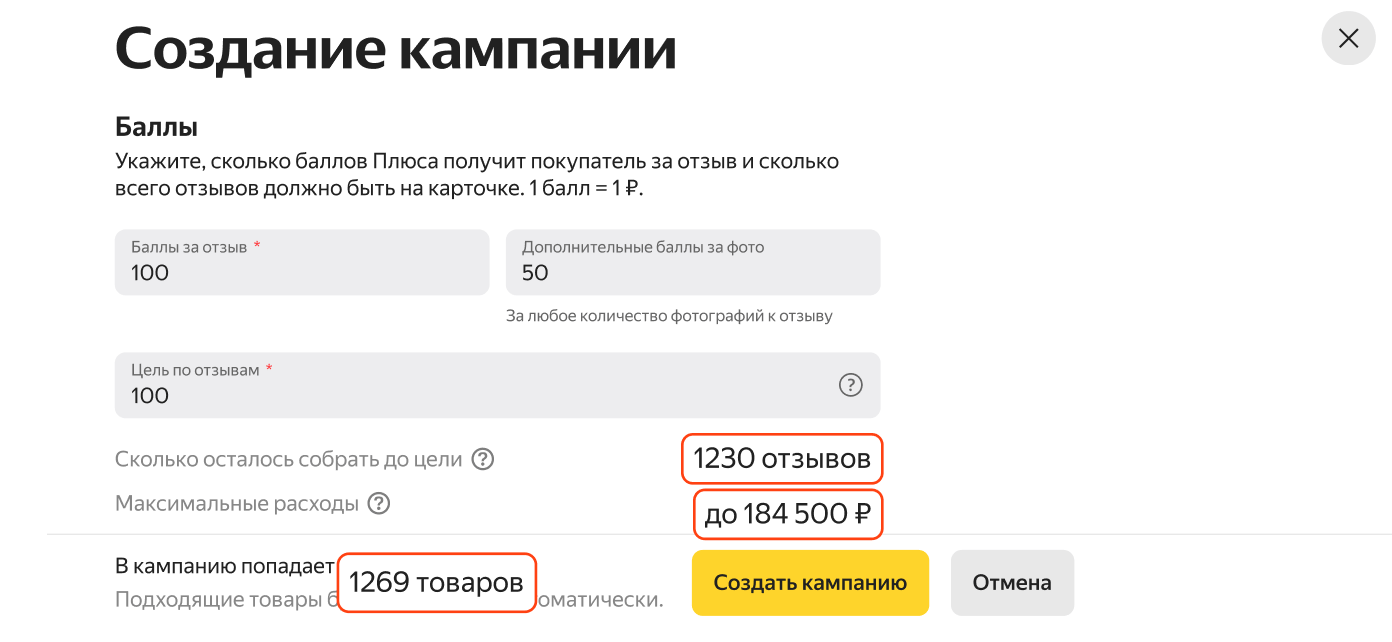
Task: Click help icon in review goal field
Action: [850, 385]
